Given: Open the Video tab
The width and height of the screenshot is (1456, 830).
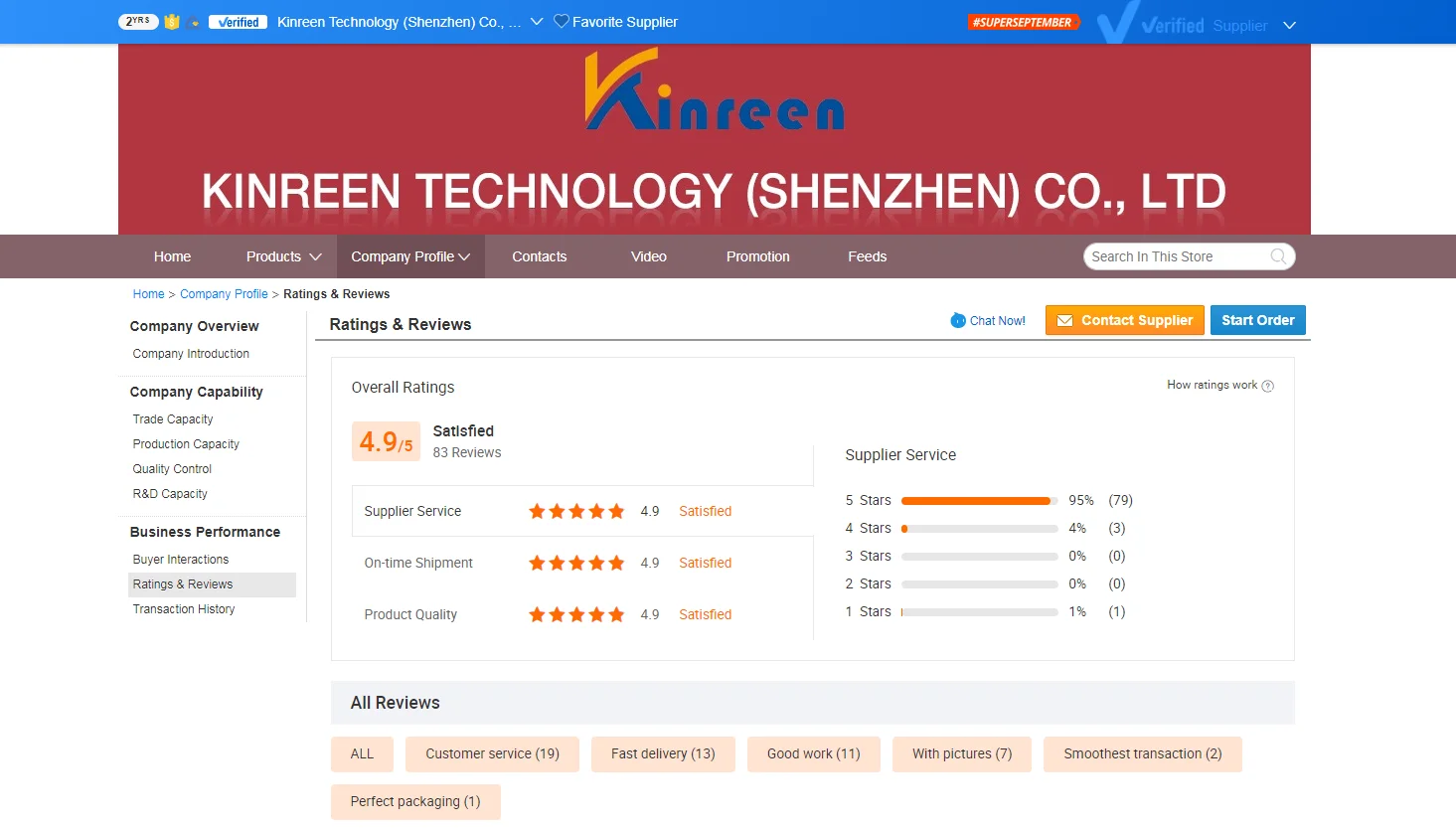Looking at the screenshot, I should coord(649,256).
